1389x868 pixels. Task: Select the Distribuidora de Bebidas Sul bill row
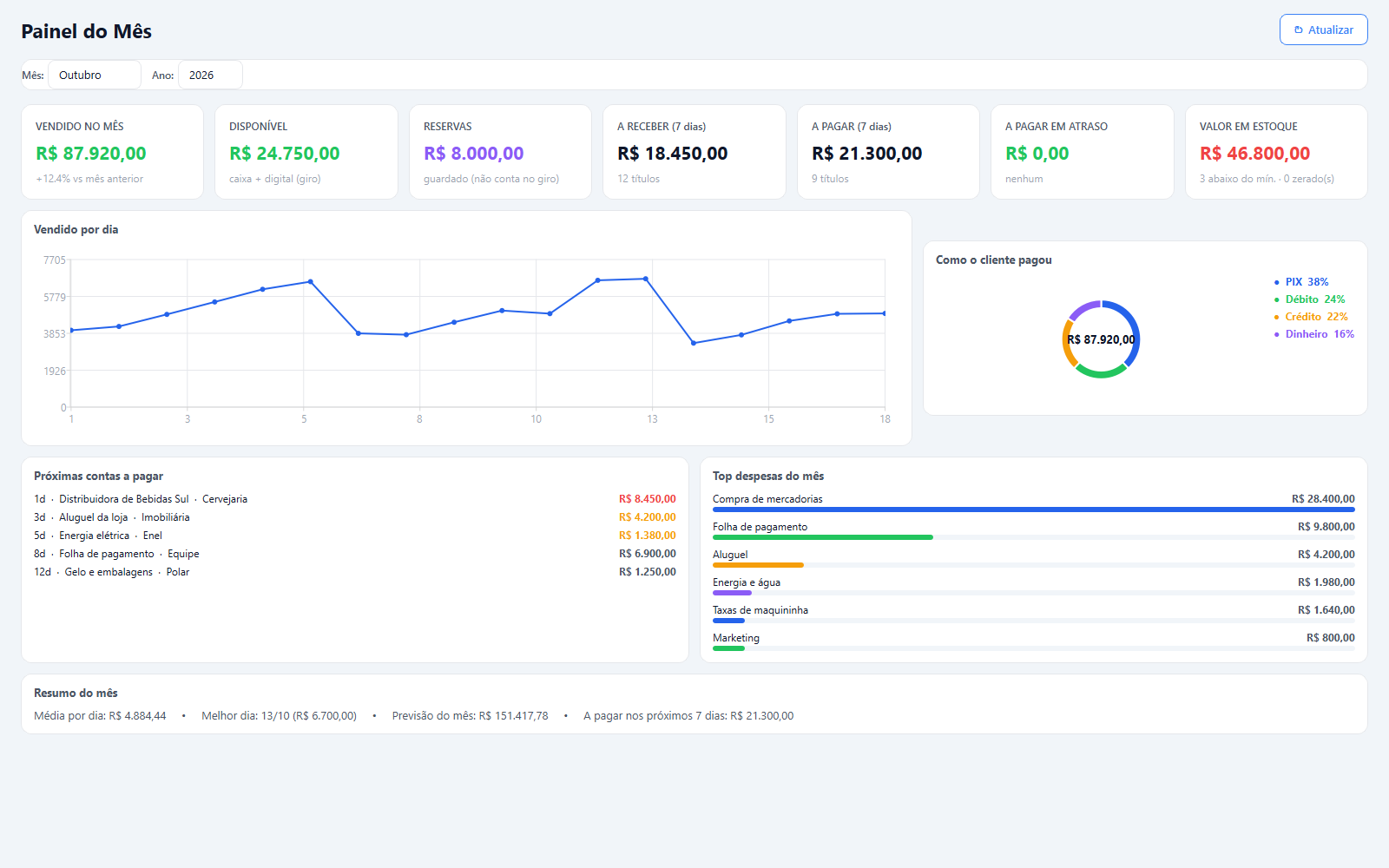coord(355,499)
